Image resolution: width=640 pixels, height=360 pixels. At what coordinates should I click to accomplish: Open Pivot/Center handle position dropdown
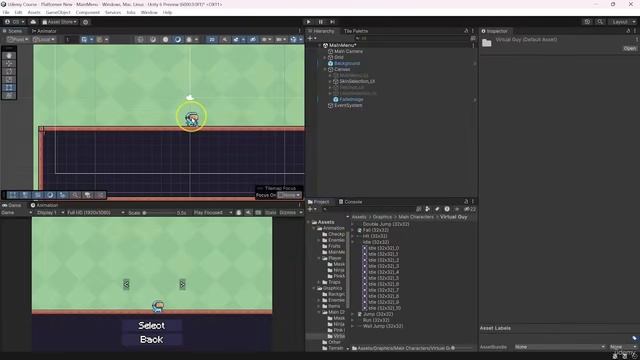click(x=18, y=40)
